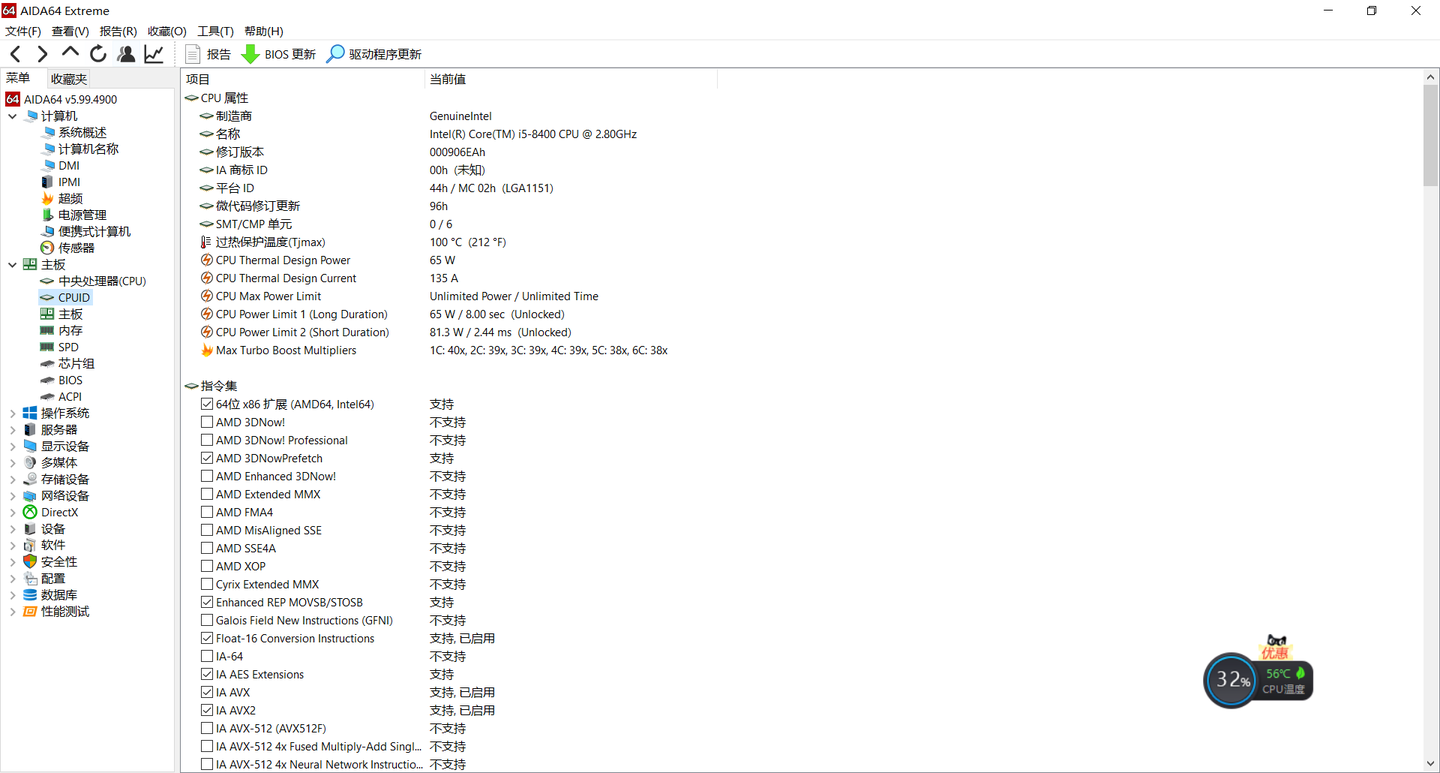Open the 传感器 (Sensors) panel
1440x773 pixels.
[75, 247]
